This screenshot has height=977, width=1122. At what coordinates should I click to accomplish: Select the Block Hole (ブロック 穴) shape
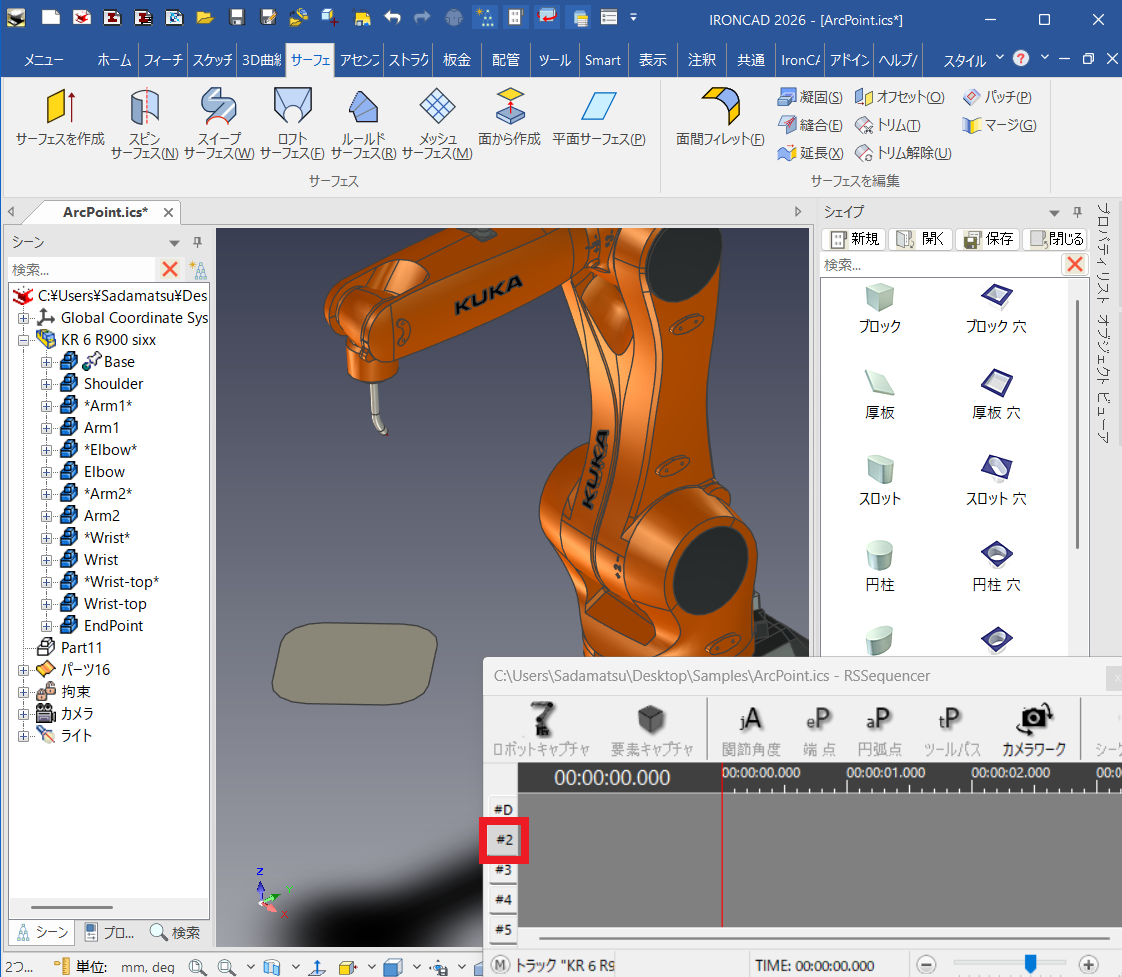(x=996, y=309)
